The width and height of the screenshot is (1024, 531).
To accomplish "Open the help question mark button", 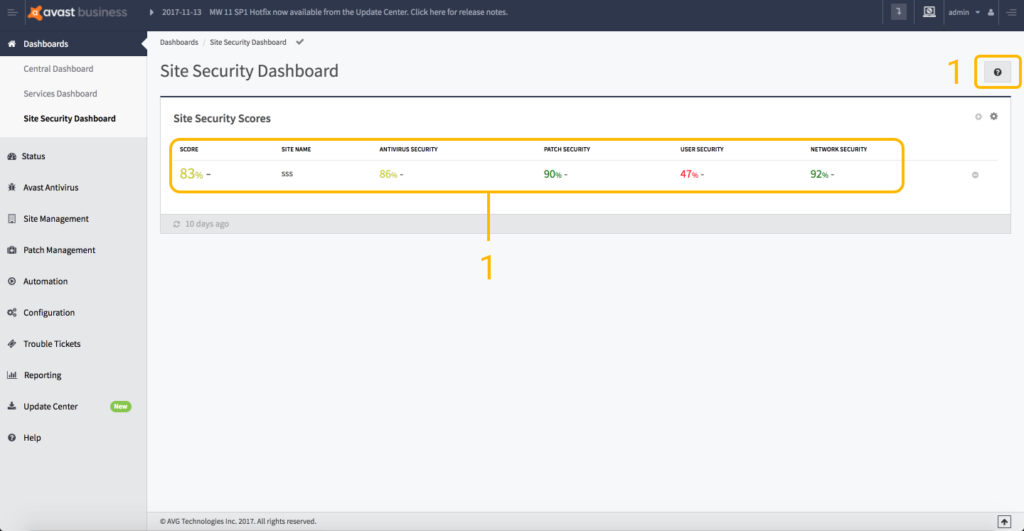I will pyautogui.click(x=997, y=72).
